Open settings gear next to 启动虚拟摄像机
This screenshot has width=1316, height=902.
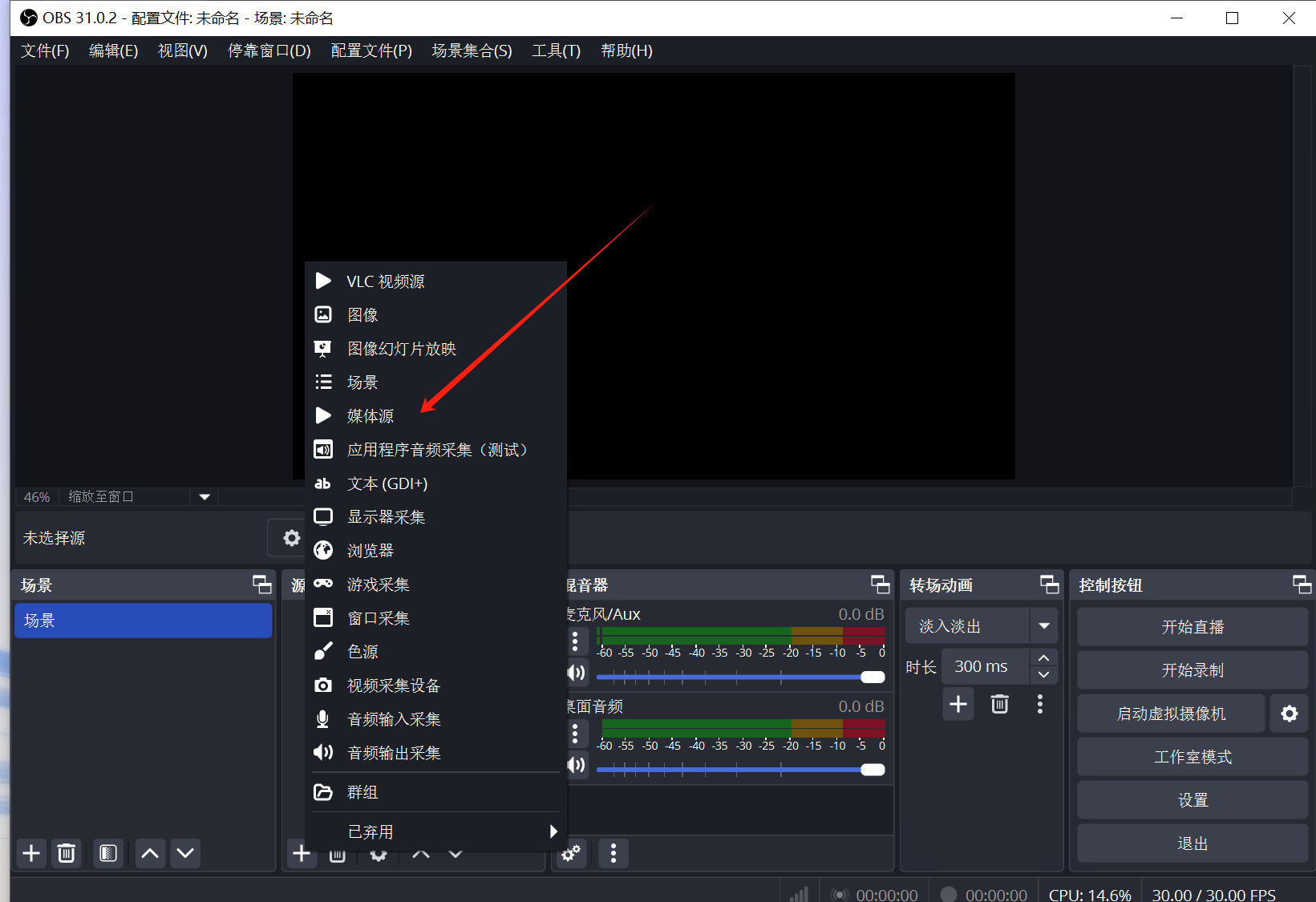1289,713
